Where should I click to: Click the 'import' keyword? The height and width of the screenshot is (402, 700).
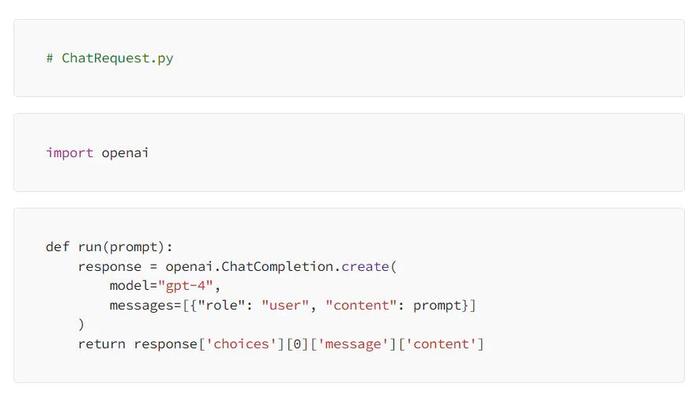pos(69,153)
